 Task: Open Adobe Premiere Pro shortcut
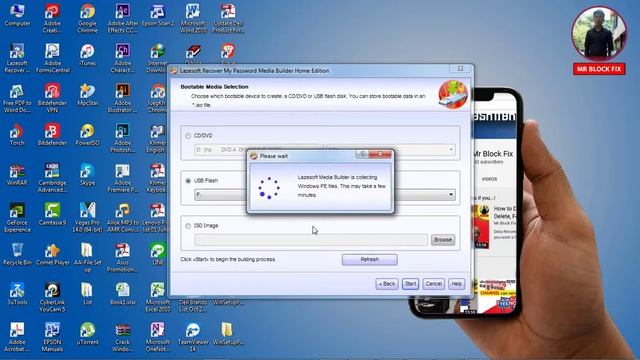(122, 178)
